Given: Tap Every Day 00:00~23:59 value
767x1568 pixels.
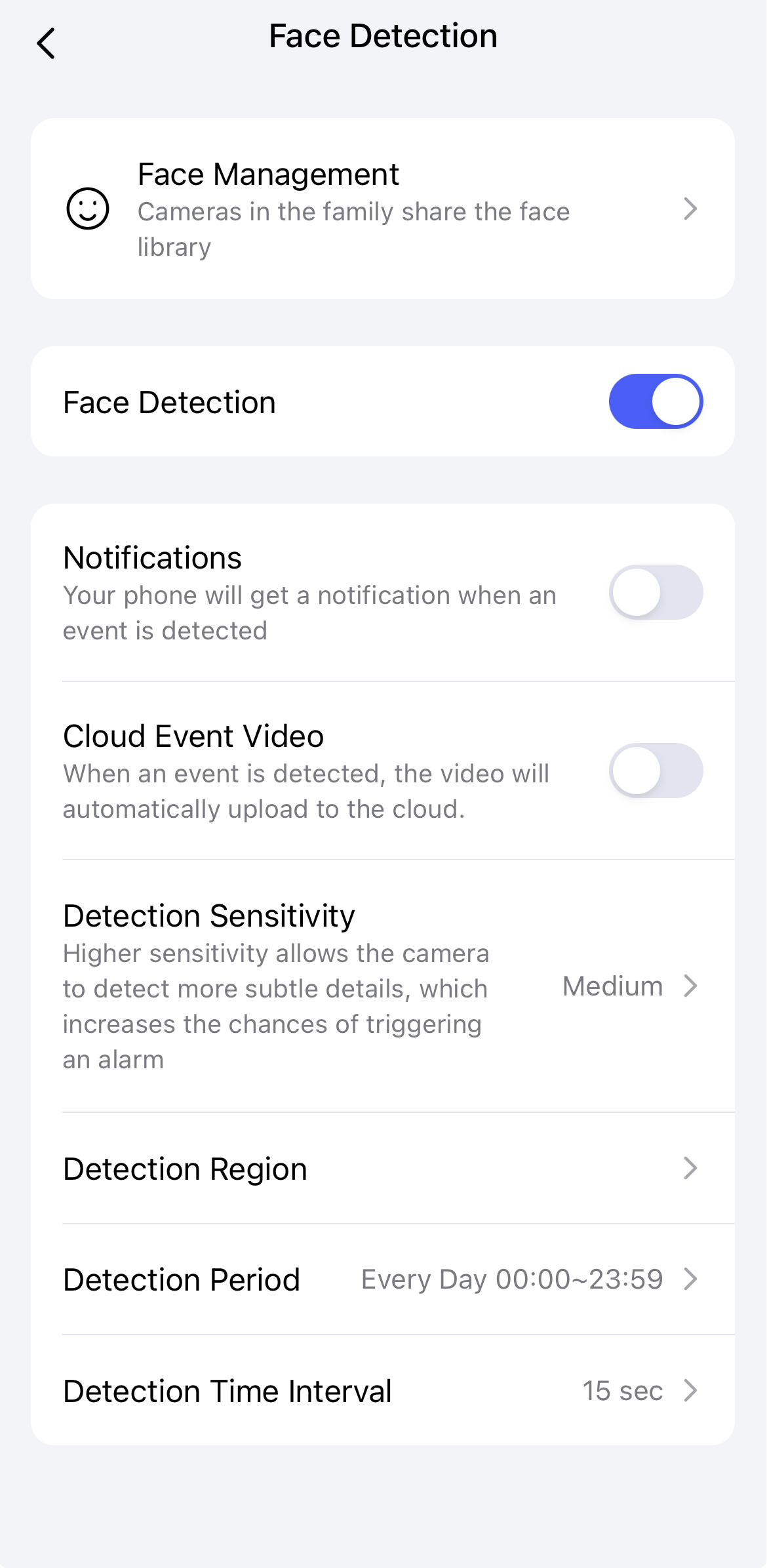Looking at the screenshot, I should point(512,1279).
